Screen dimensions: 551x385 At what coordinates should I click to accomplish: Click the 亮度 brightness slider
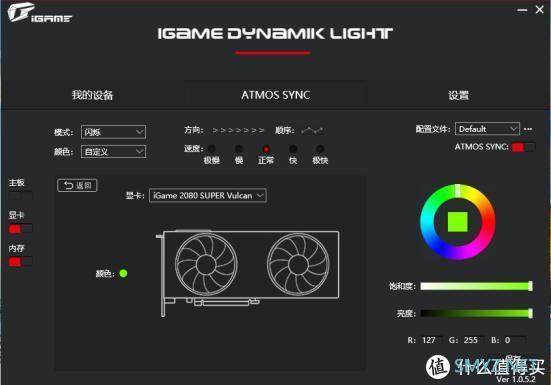click(x=477, y=313)
